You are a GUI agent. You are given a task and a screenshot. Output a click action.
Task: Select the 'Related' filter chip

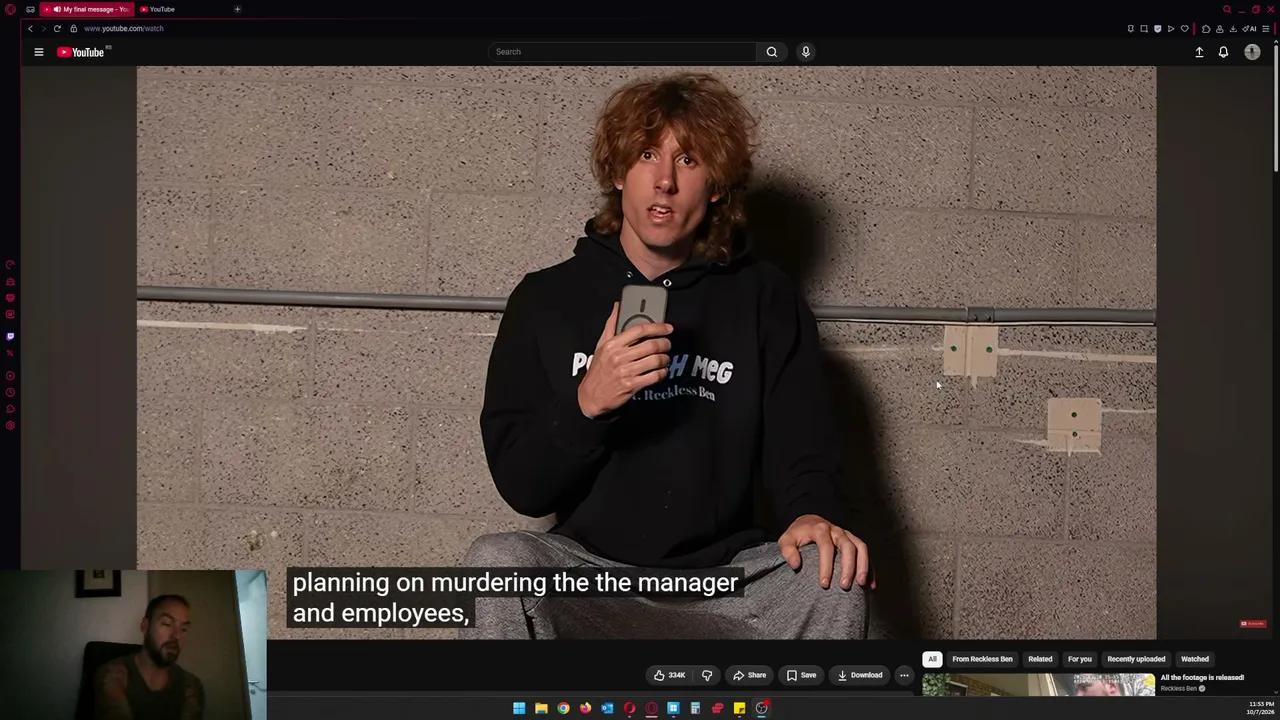point(1040,659)
